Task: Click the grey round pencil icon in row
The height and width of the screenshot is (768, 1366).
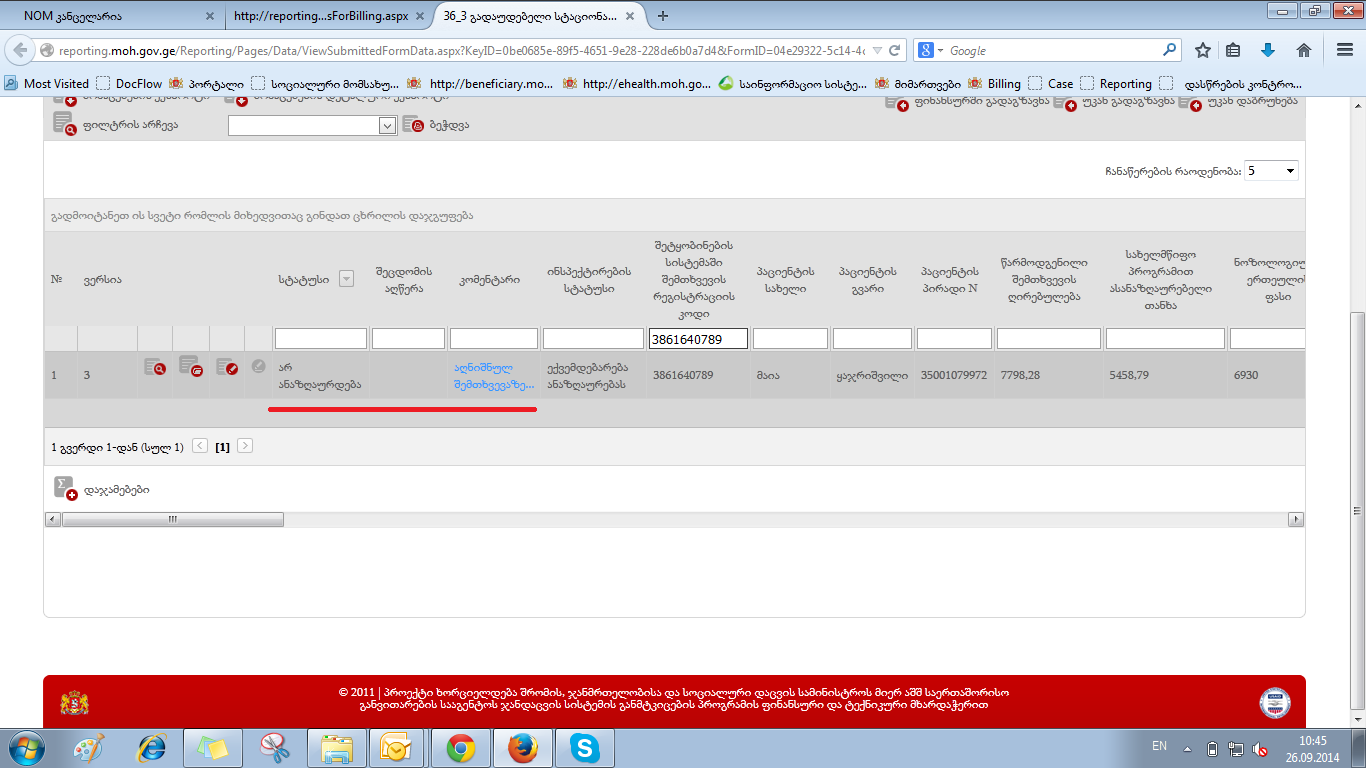Action: pyautogui.click(x=258, y=367)
